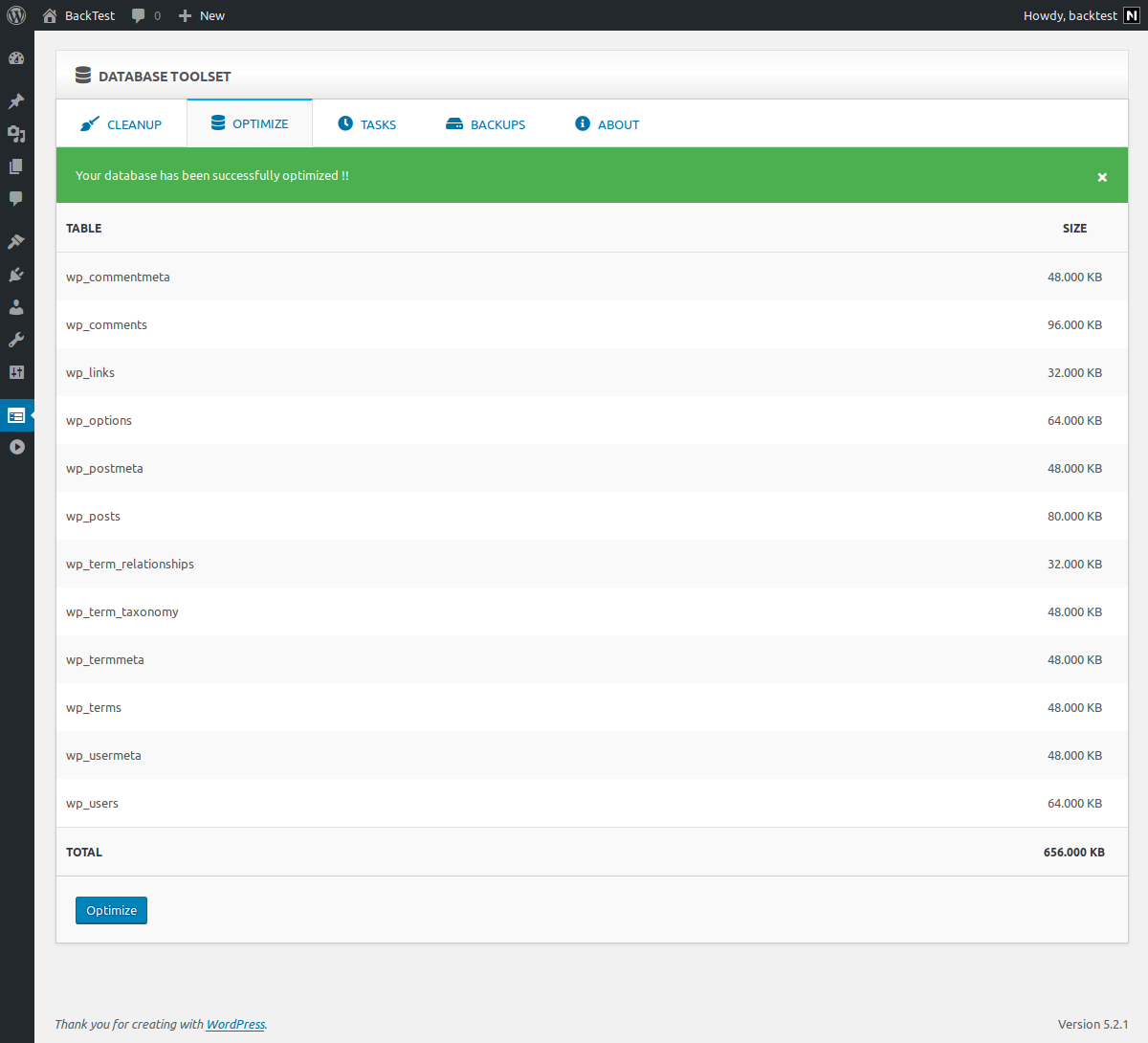1148x1043 pixels.
Task: Open Users via the person icon
Action: click(16, 307)
